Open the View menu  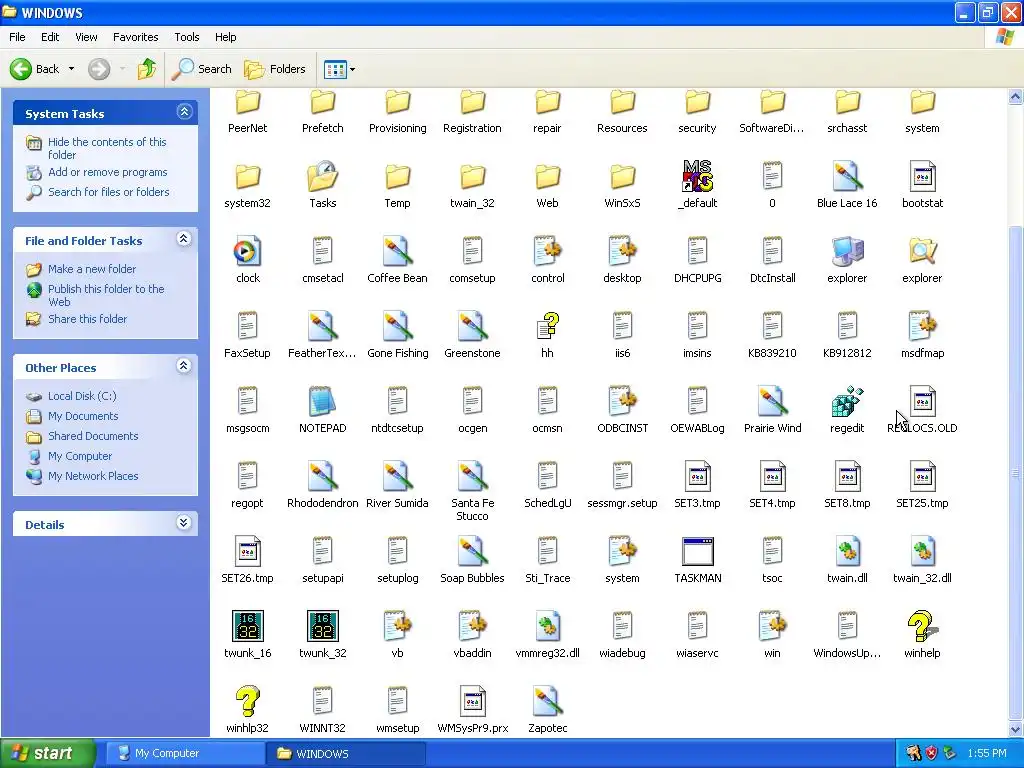click(x=86, y=37)
